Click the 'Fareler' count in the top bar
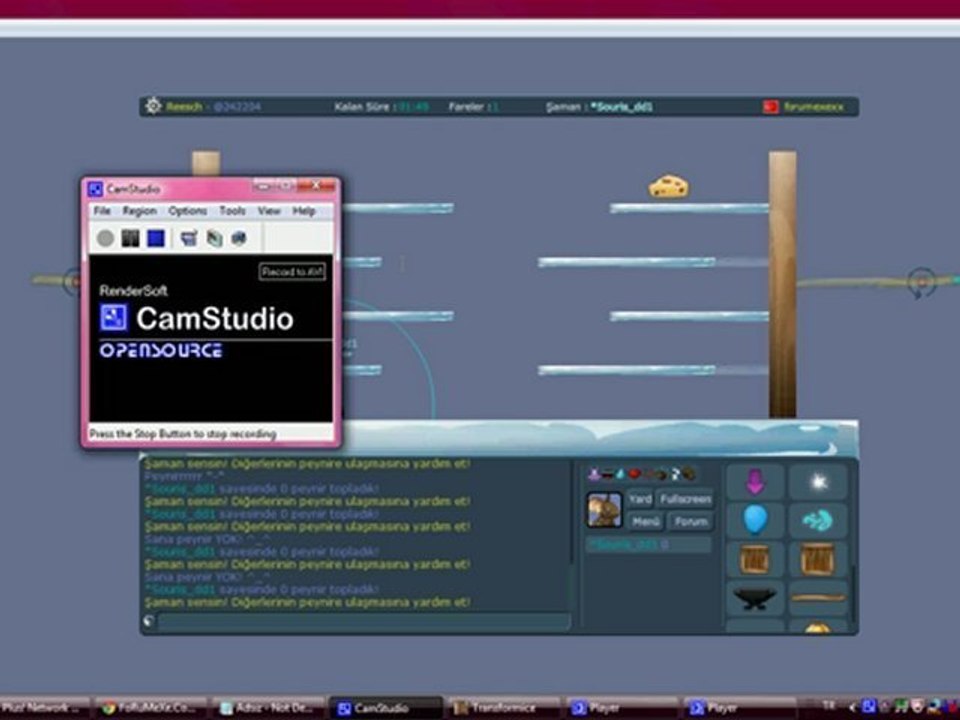 click(474, 107)
